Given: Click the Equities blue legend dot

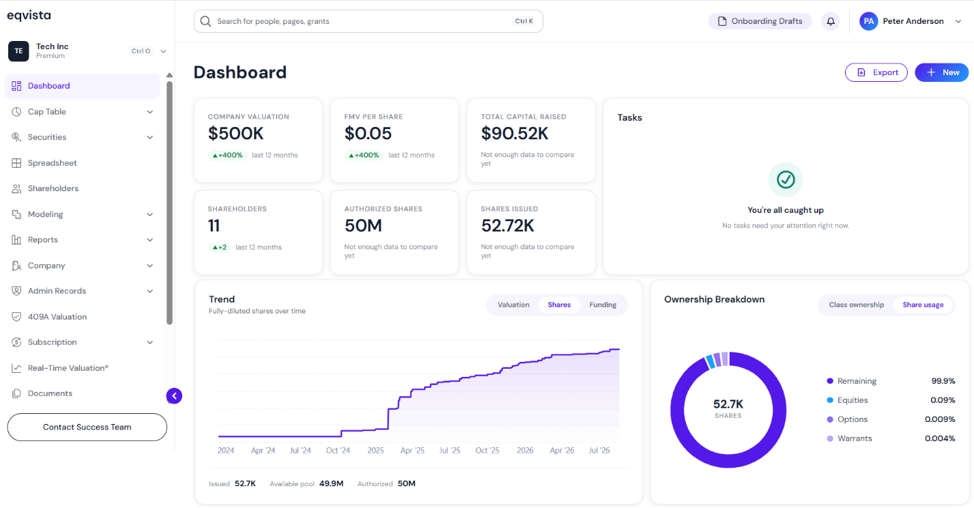Looking at the screenshot, I should [830, 400].
